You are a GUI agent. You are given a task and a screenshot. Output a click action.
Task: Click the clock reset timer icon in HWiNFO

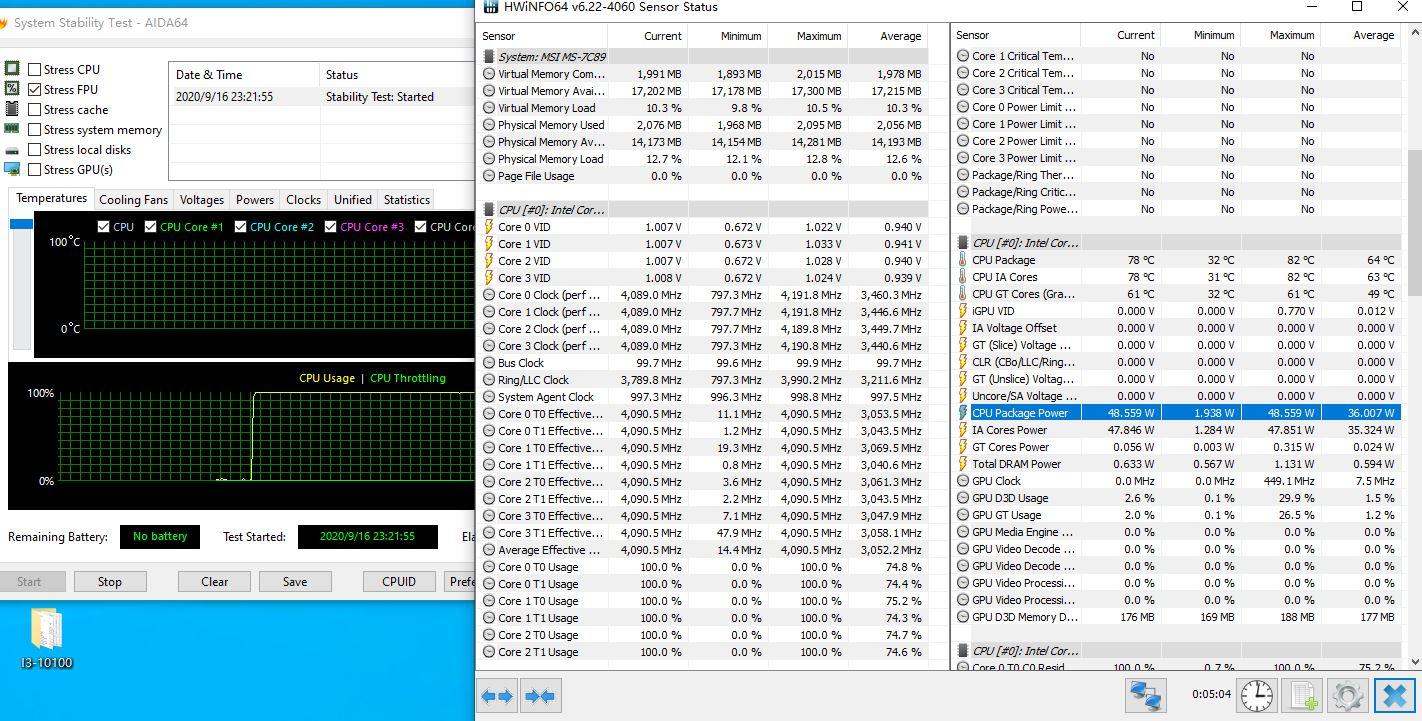1257,695
